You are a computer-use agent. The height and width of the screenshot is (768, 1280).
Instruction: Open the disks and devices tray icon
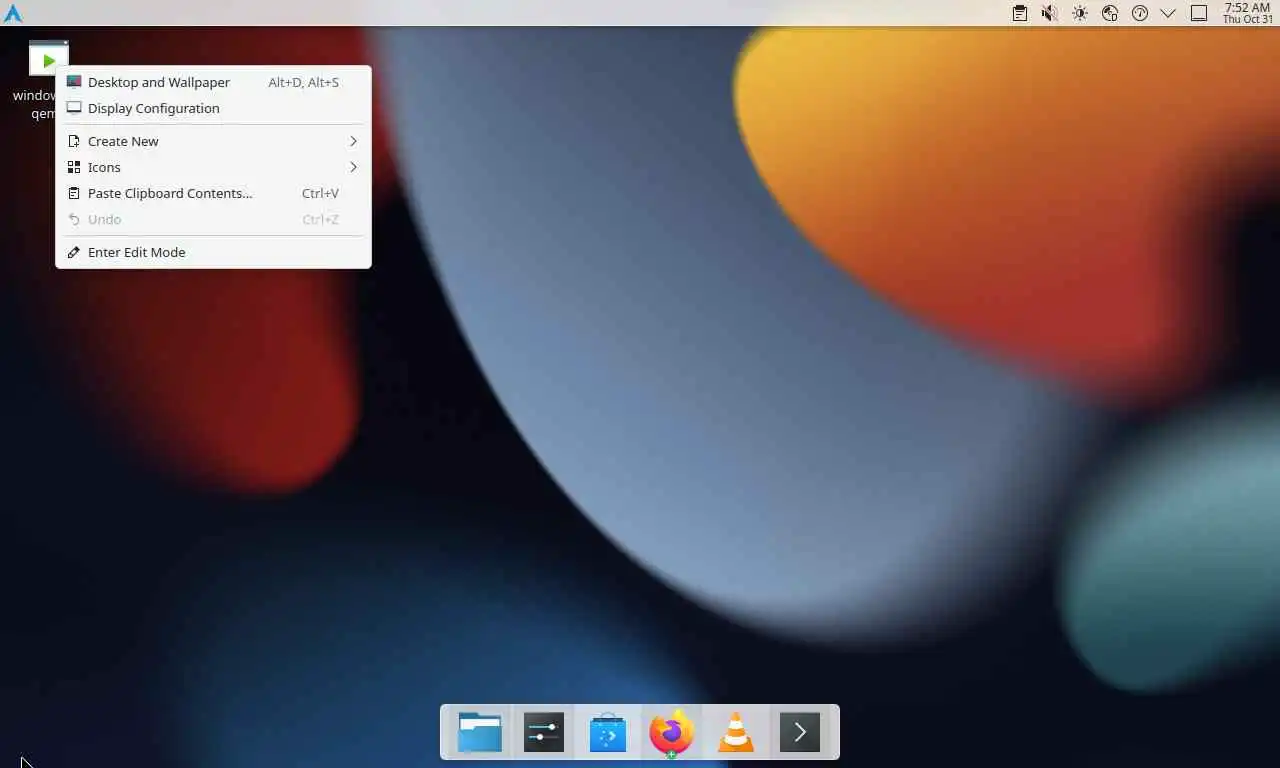pyautogui.click(x=1109, y=13)
